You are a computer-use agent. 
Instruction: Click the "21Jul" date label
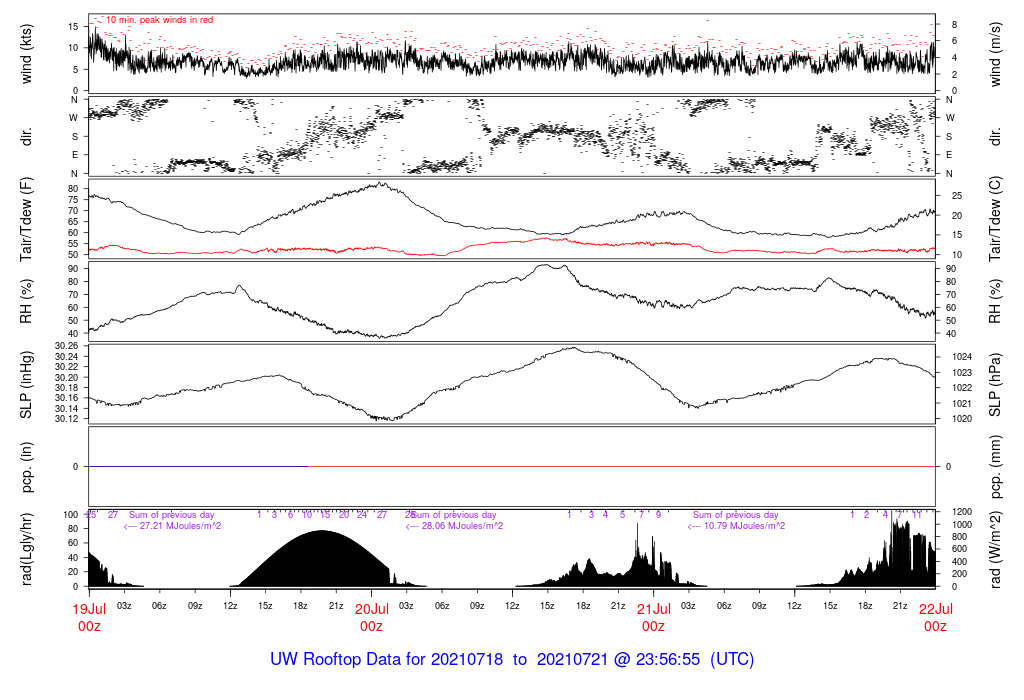click(x=654, y=609)
